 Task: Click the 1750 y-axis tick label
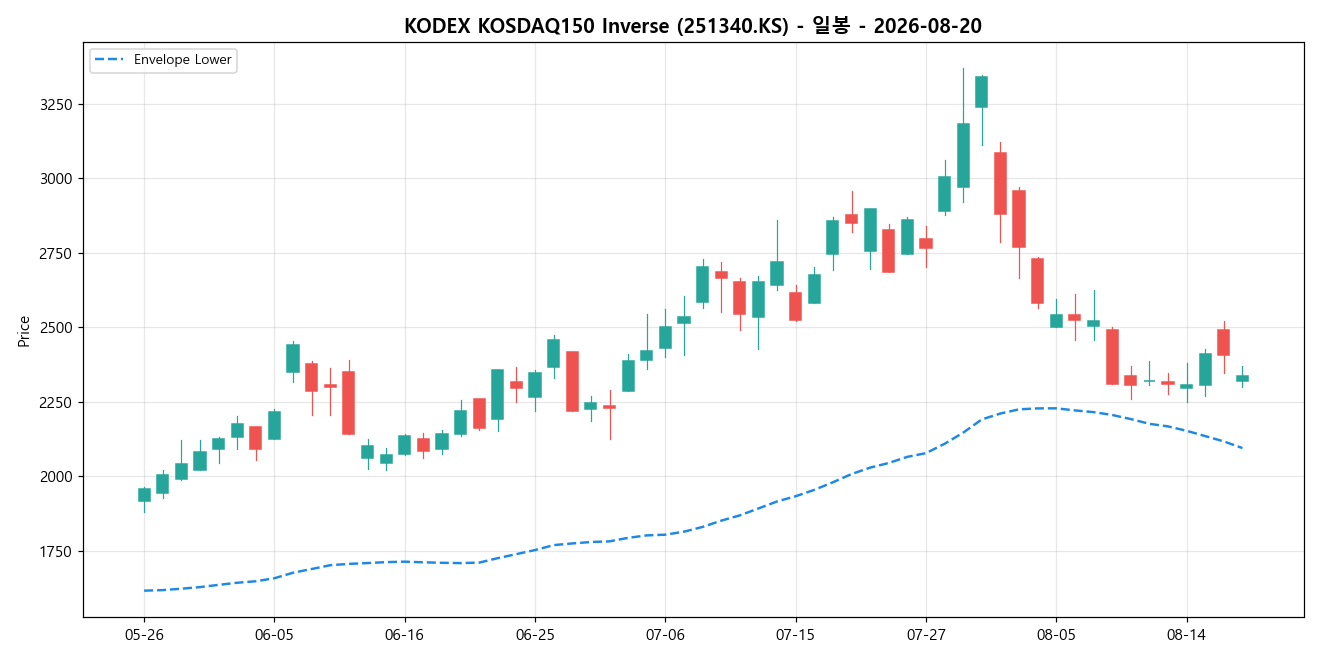pyautogui.click(x=56, y=551)
